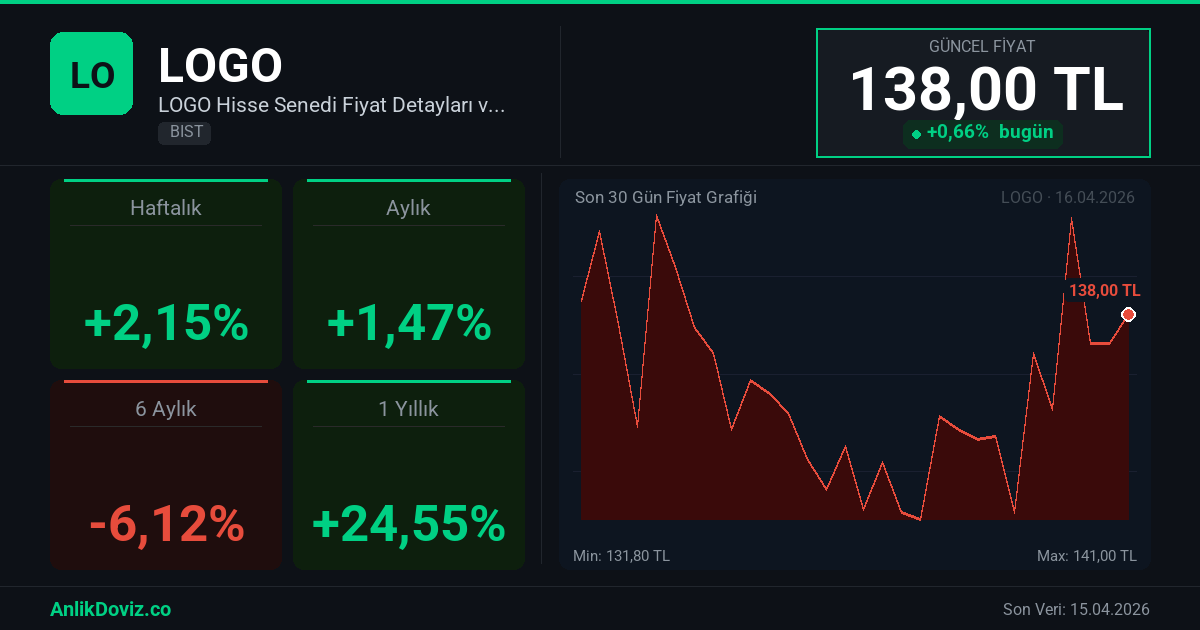The width and height of the screenshot is (1200, 630).
Task: Click the green diamond indicator beside +0,66%
Action: coord(916,133)
